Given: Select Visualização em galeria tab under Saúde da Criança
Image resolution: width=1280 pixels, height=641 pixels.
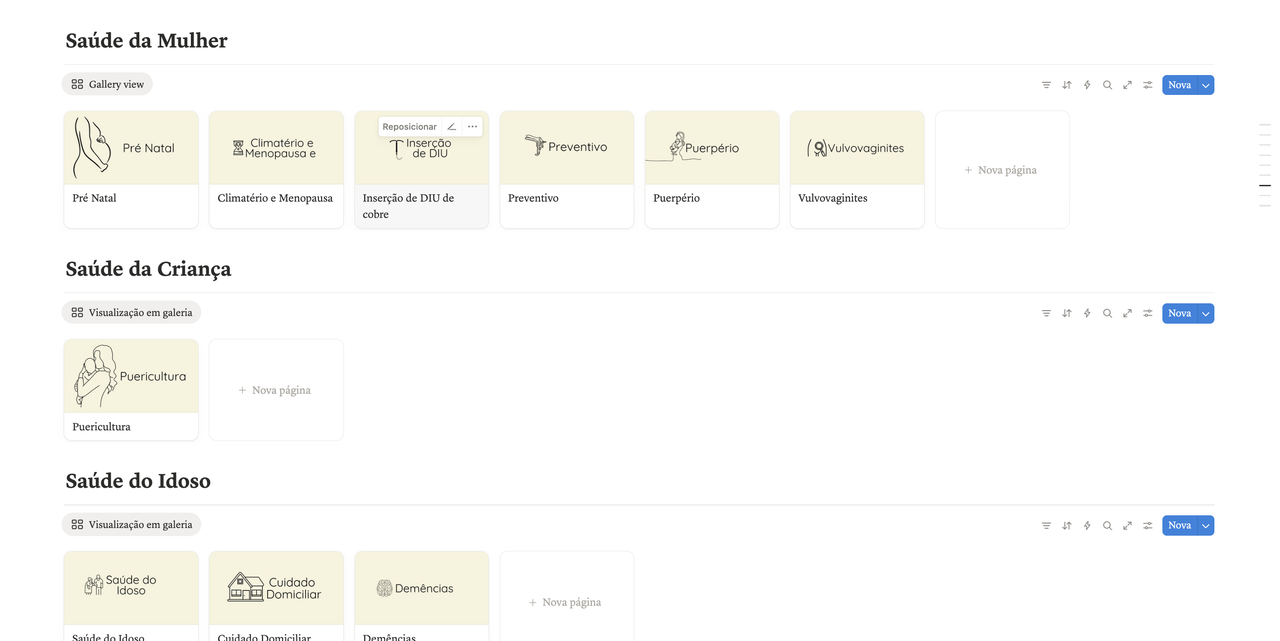Looking at the screenshot, I should (x=131, y=312).
